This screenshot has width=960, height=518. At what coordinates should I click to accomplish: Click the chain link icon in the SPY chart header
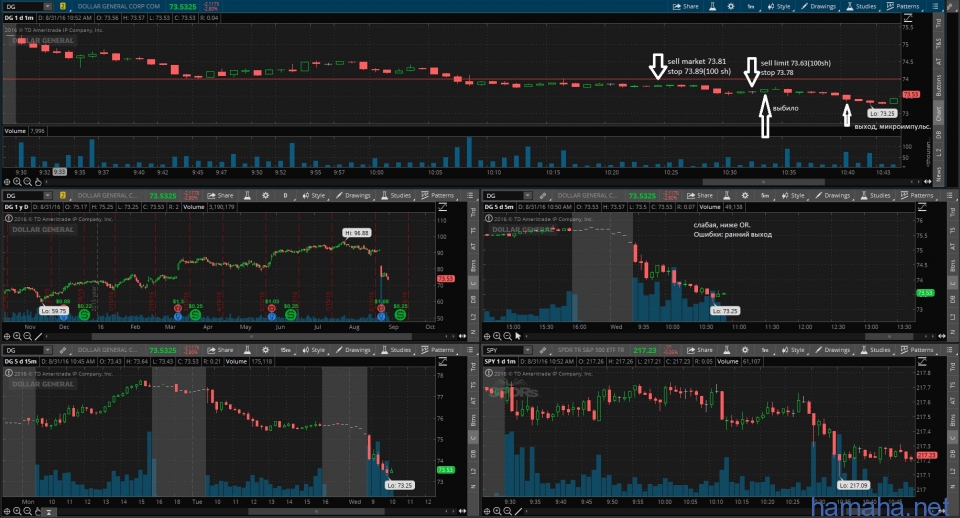542,350
